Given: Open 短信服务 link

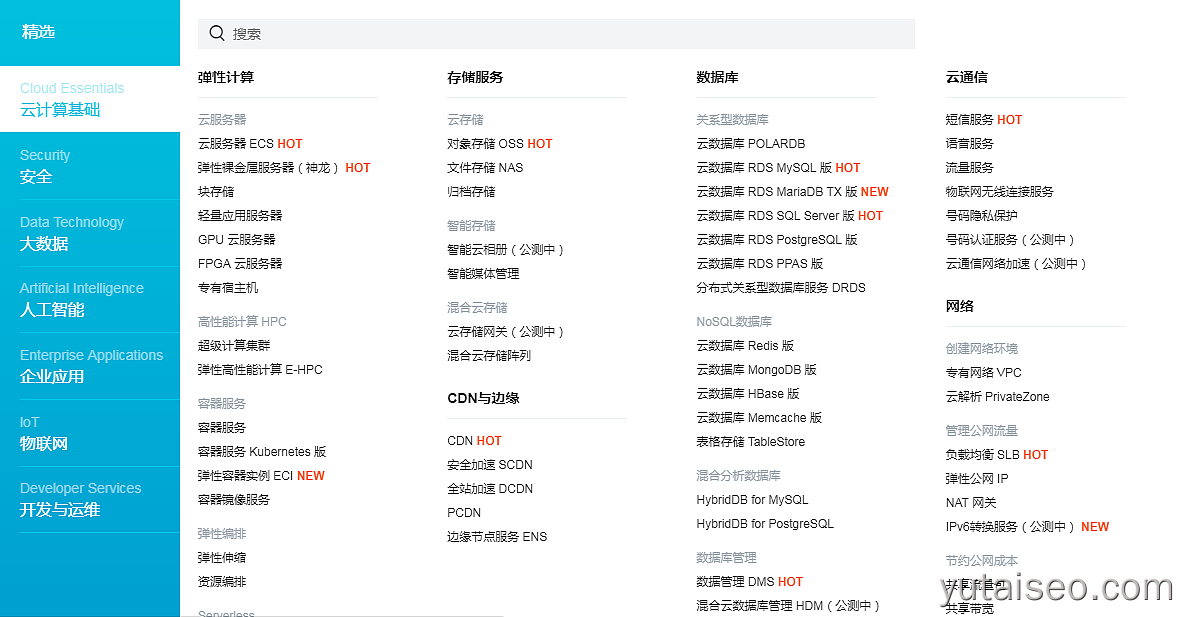Looking at the screenshot, I should [x=969, y=120].
